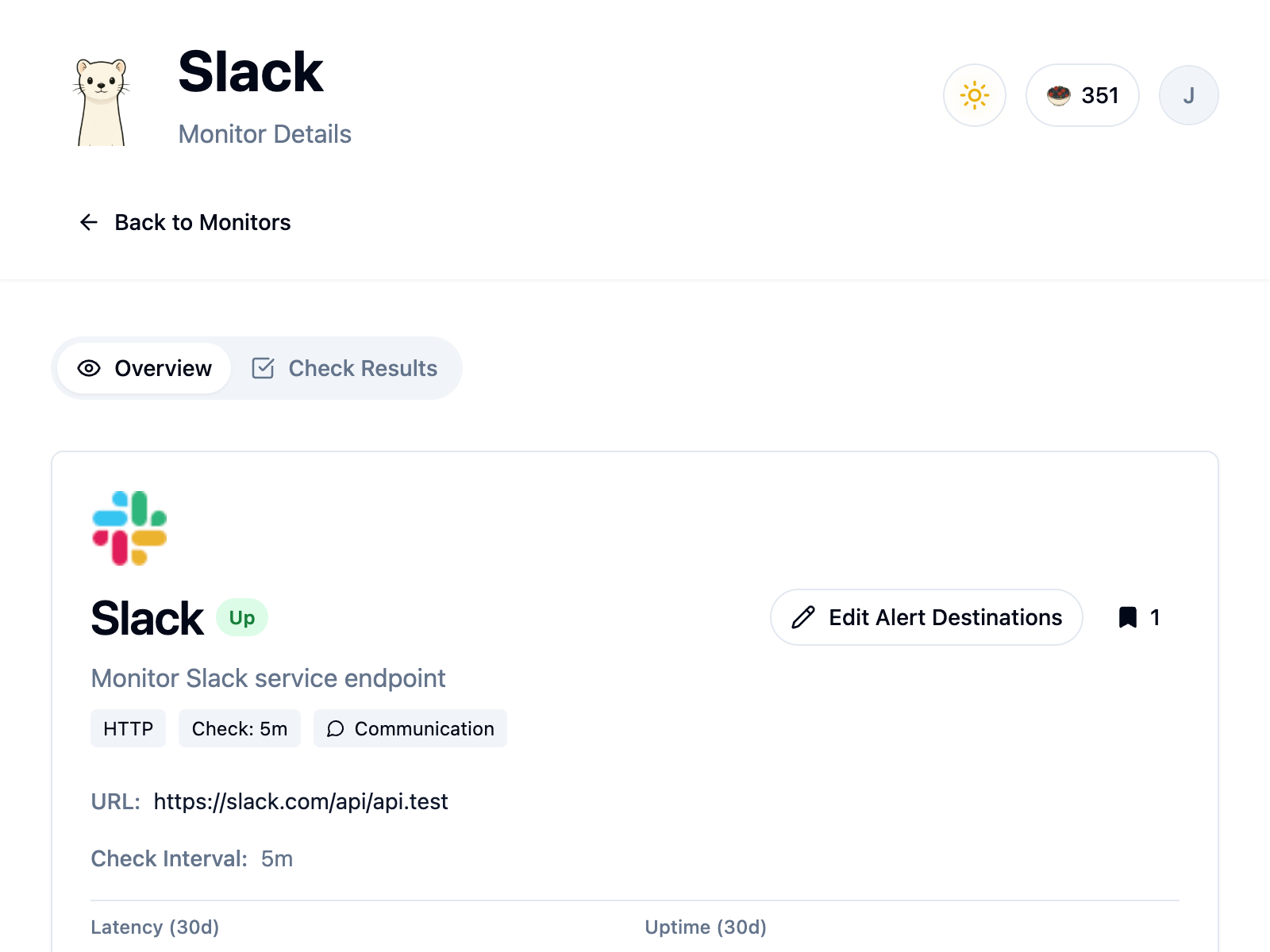The image size is (1270, 952).
Task: Go back to Monitors list
Action: pyautogui.click(x=202, y=222)
